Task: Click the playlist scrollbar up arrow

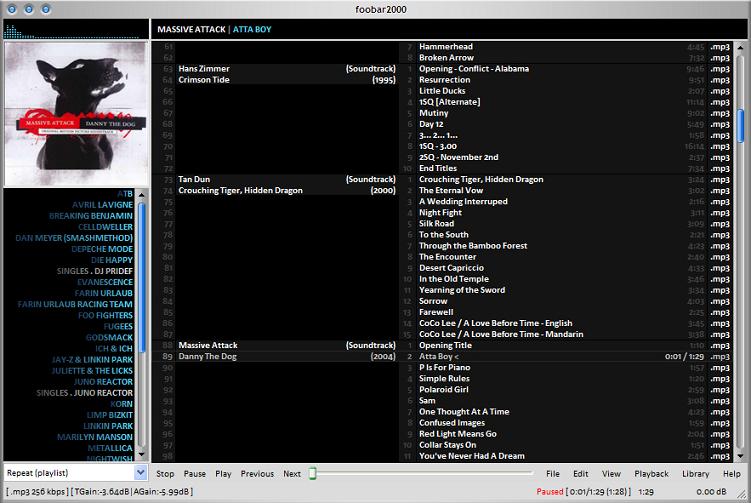Action: (x=740, y=47)
